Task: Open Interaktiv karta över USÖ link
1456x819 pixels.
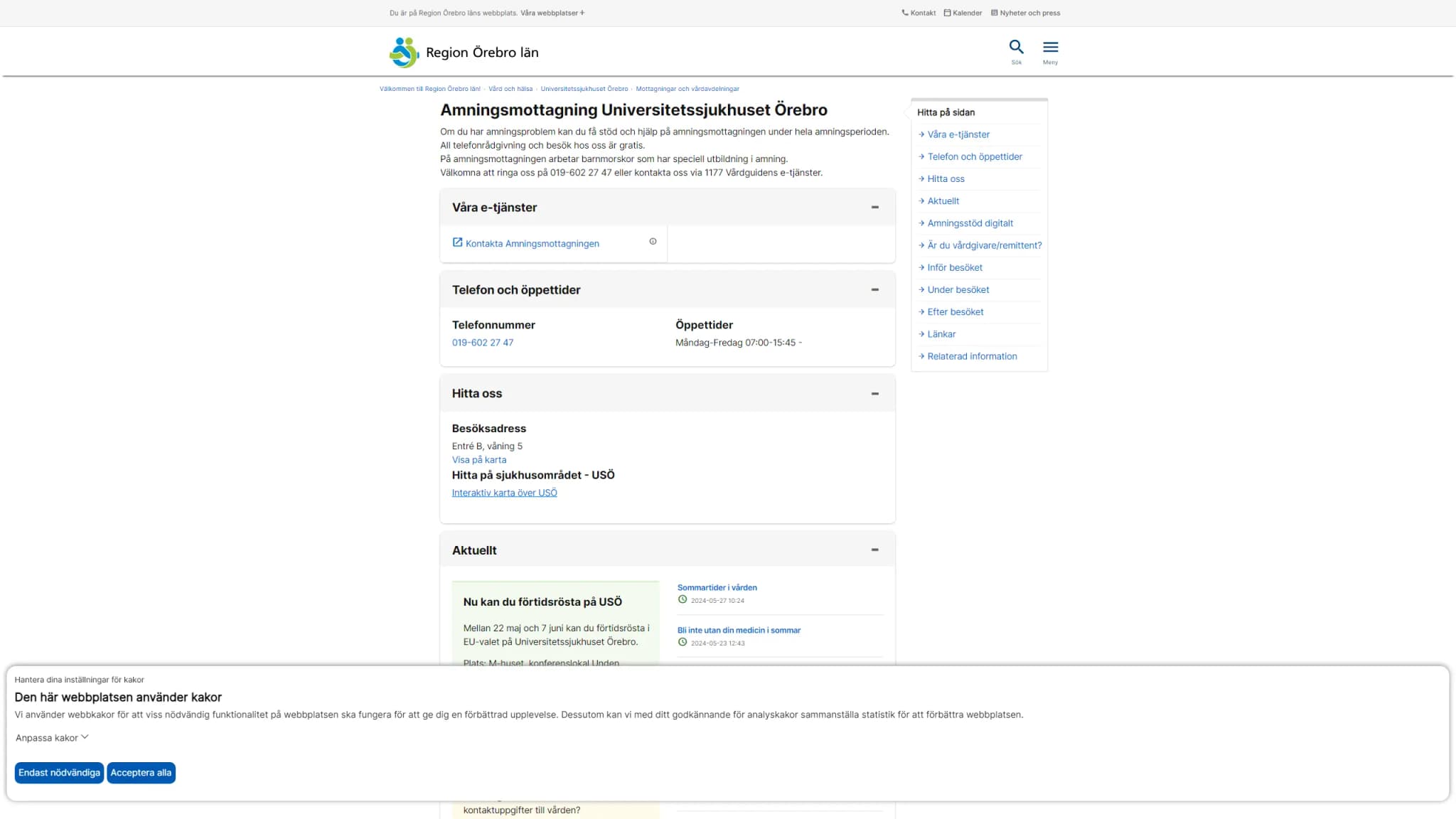Action: click(504, 493)
